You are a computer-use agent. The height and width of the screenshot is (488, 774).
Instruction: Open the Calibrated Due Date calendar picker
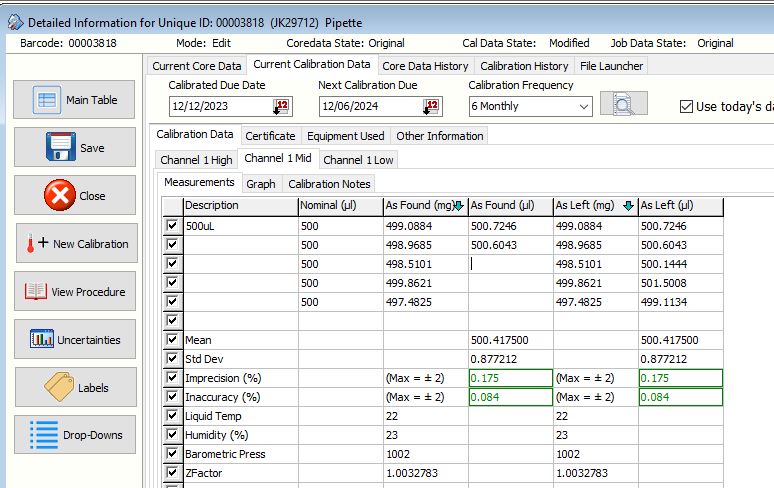click(282, 106)
